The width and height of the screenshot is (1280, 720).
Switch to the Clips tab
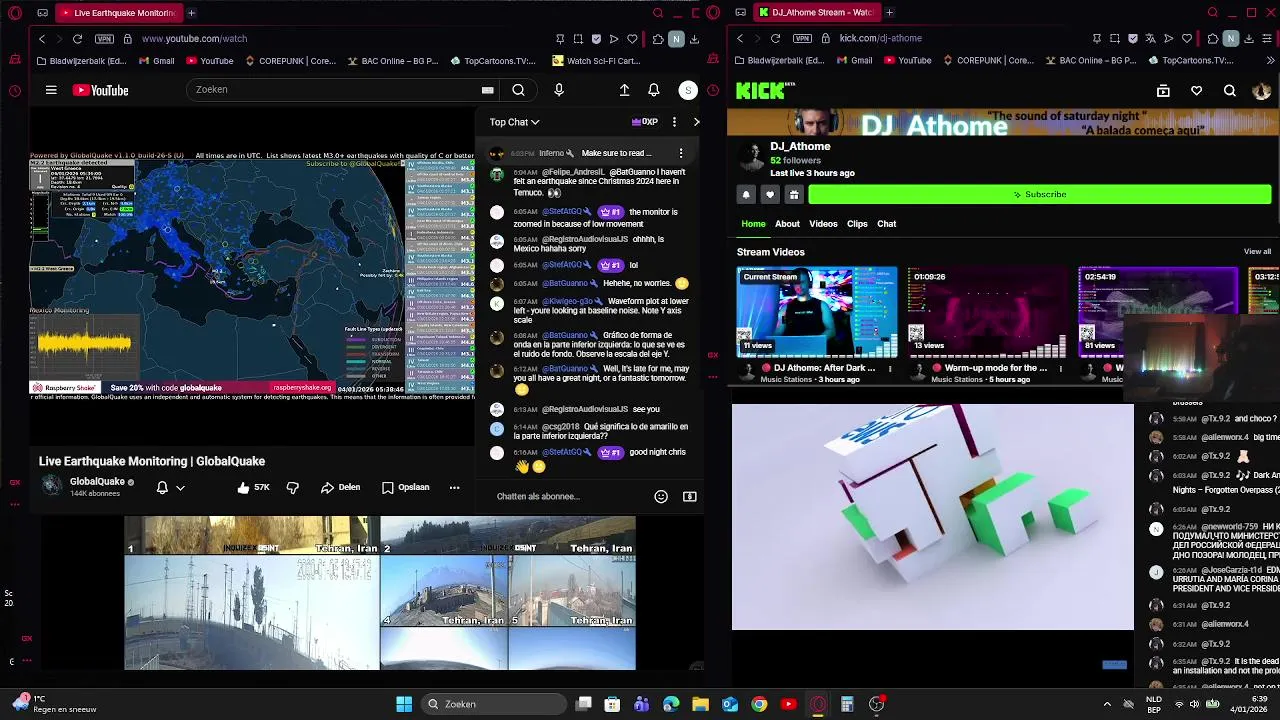point(857,224)
